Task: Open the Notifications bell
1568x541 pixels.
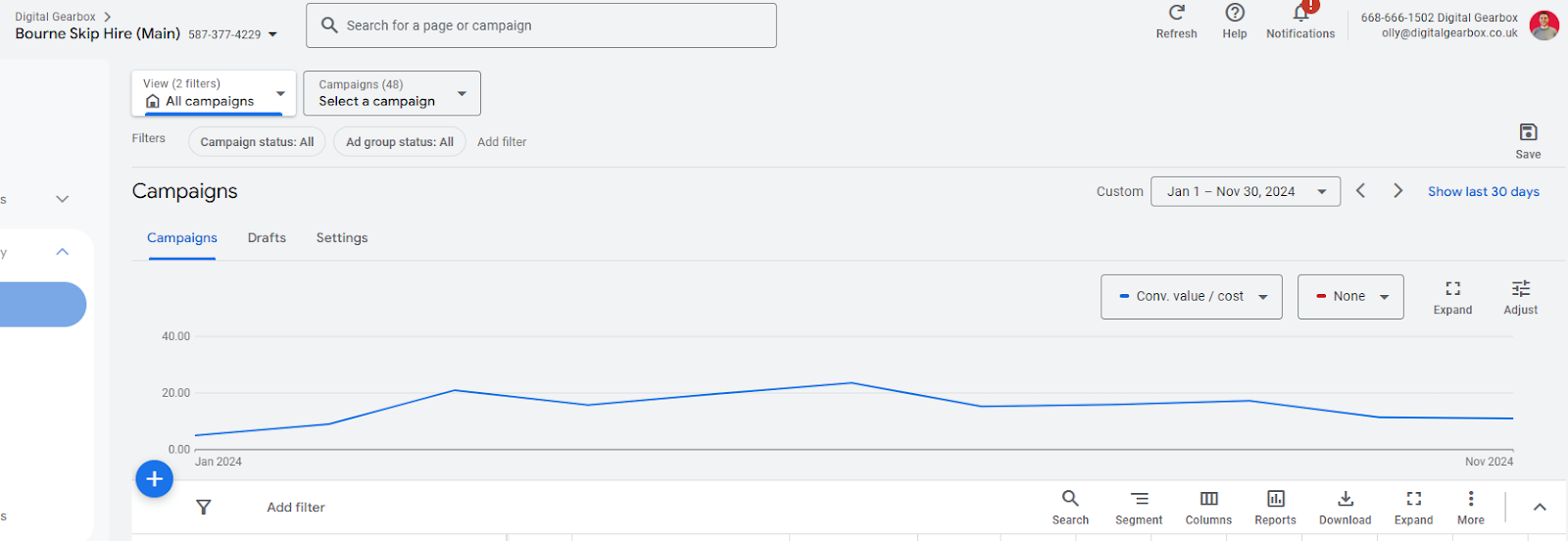Action: click(1300, 15)
